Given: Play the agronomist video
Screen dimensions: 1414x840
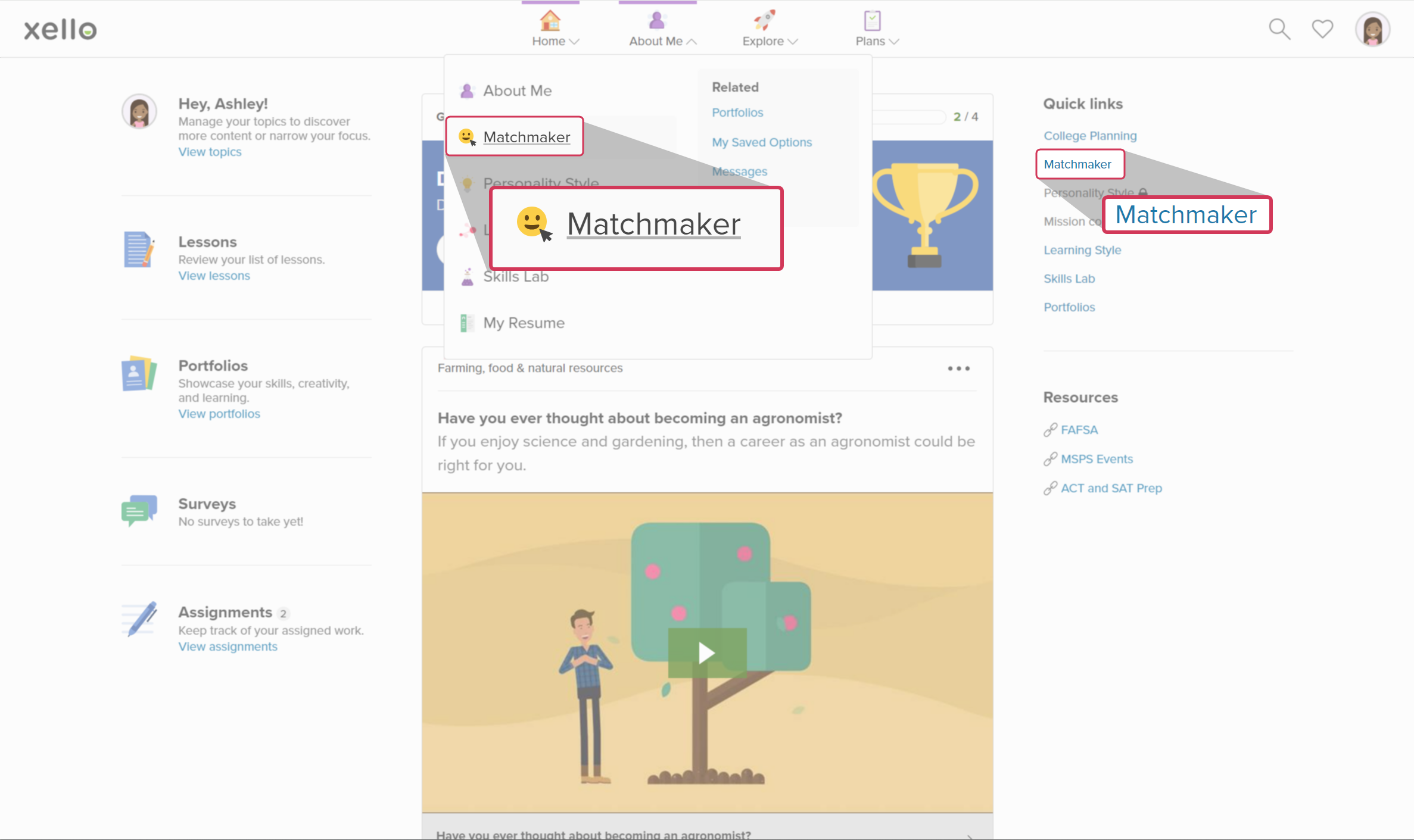Looking at the screenshot, I should pyautogui.click(x=707, y=653).
